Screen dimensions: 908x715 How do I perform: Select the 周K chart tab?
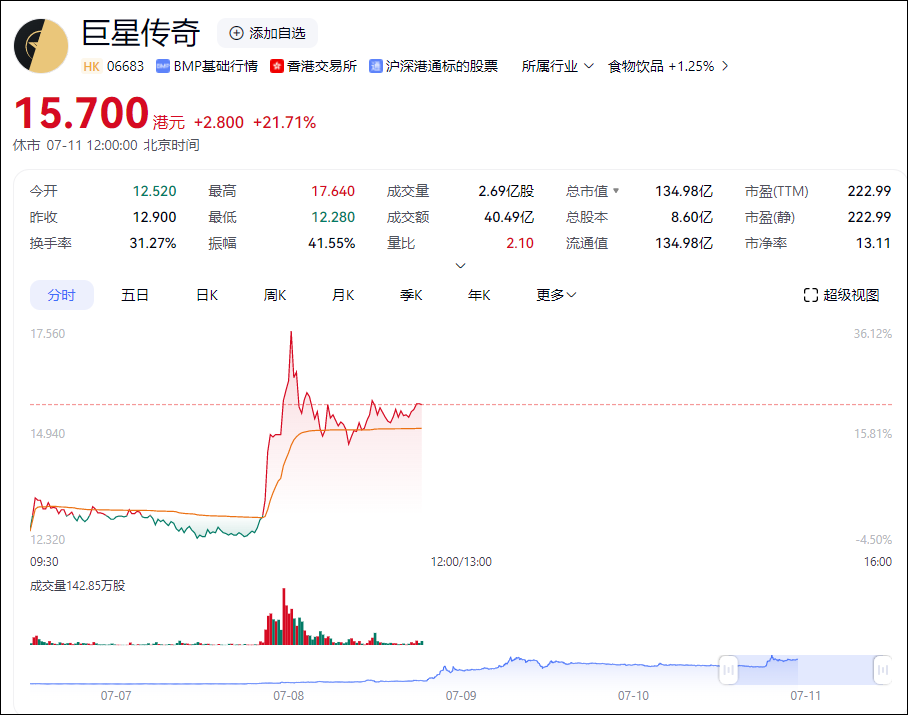pos(275,295)
